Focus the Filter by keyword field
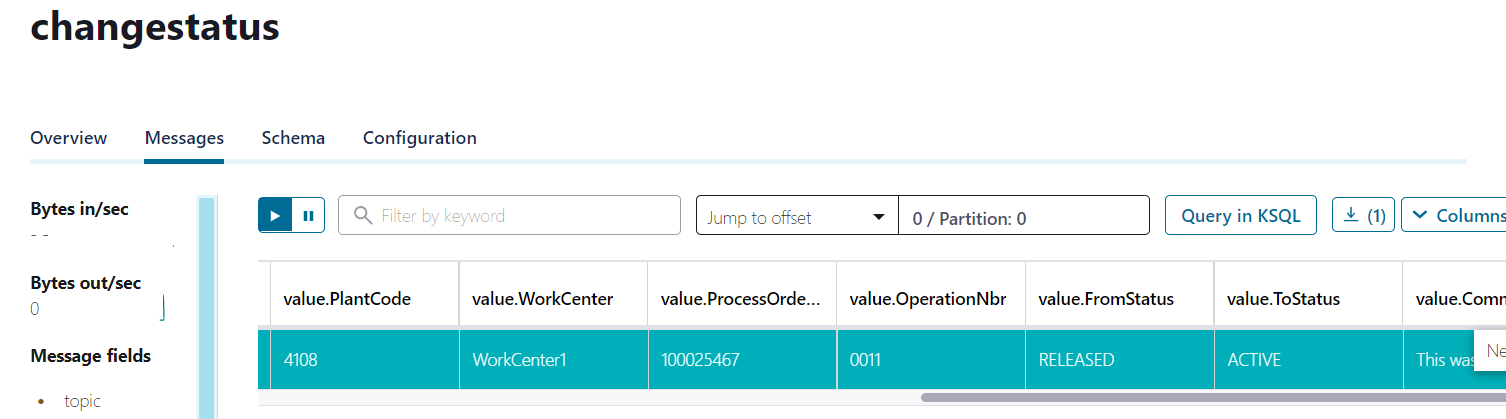Image resolution: width=1506 pixels, height=419 pixels. (509, 215)
